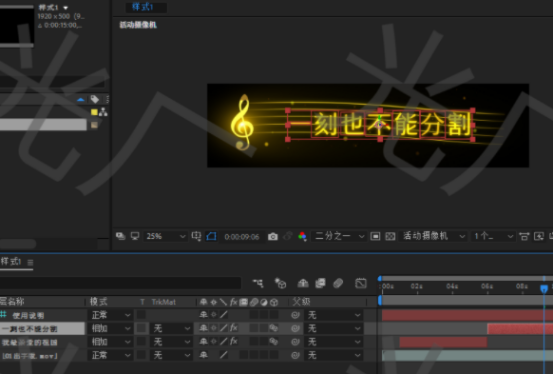Open the 二分之一 resolution dropdown
554x374 pixels.
click(339, 236)
